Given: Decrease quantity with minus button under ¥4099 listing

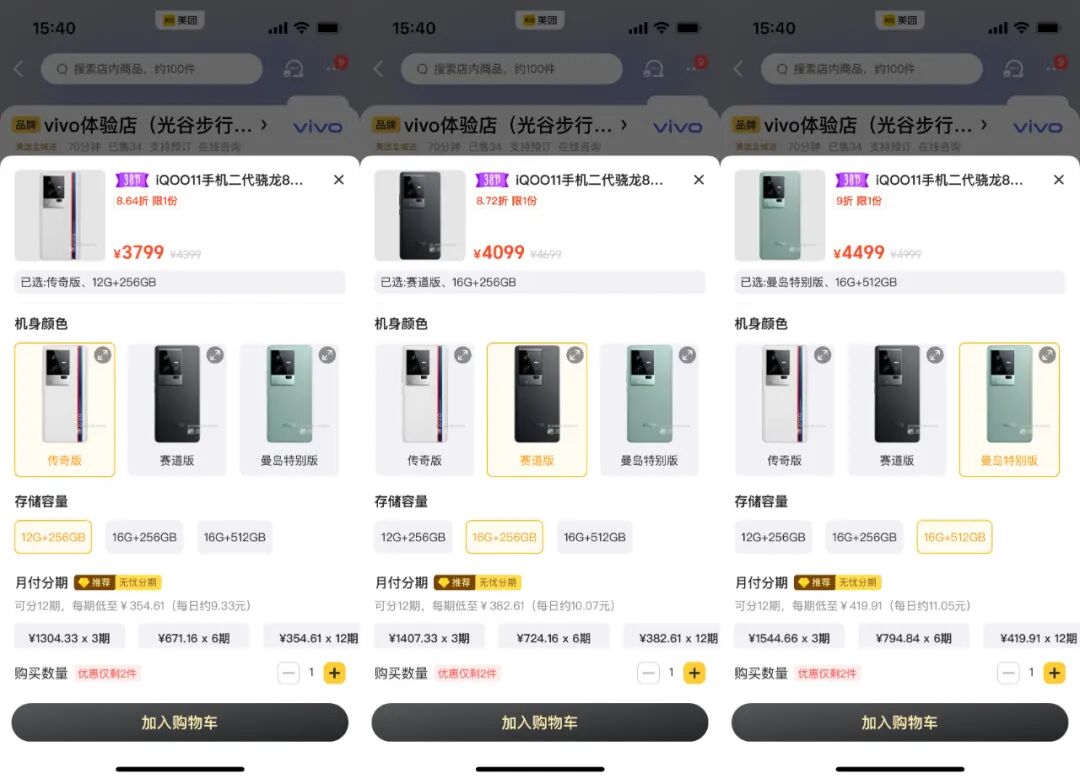Looking at the screenshot, I should click(648, 673).
